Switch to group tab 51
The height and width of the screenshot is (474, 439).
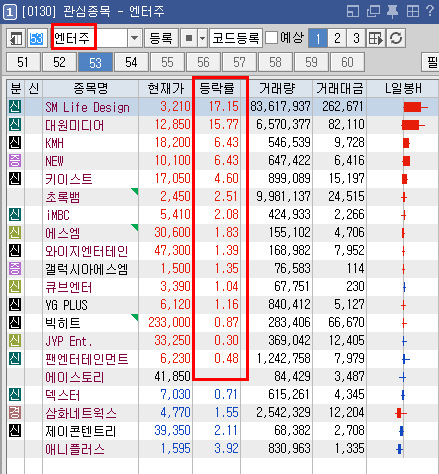pyautogui.click(x=23, y=62)
